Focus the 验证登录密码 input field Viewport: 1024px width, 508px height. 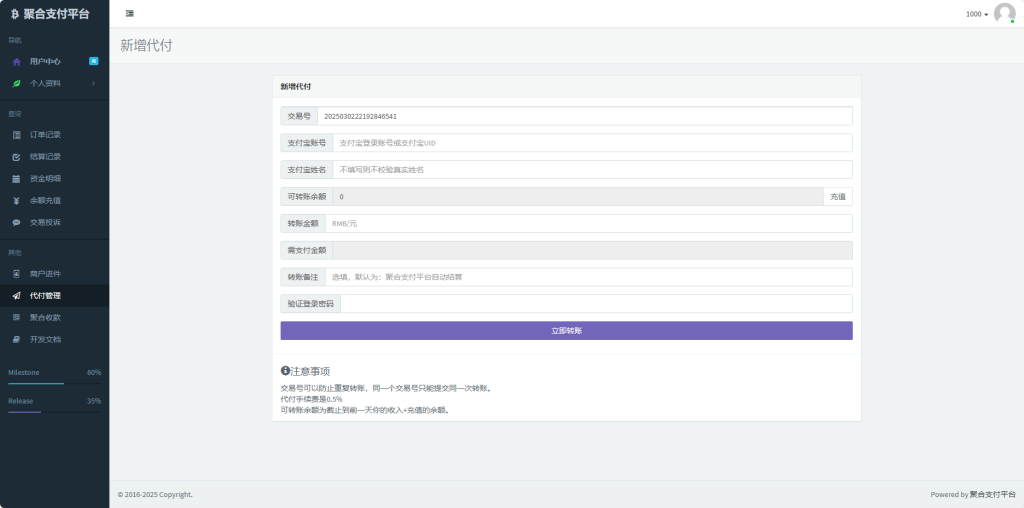click(597, 304)
